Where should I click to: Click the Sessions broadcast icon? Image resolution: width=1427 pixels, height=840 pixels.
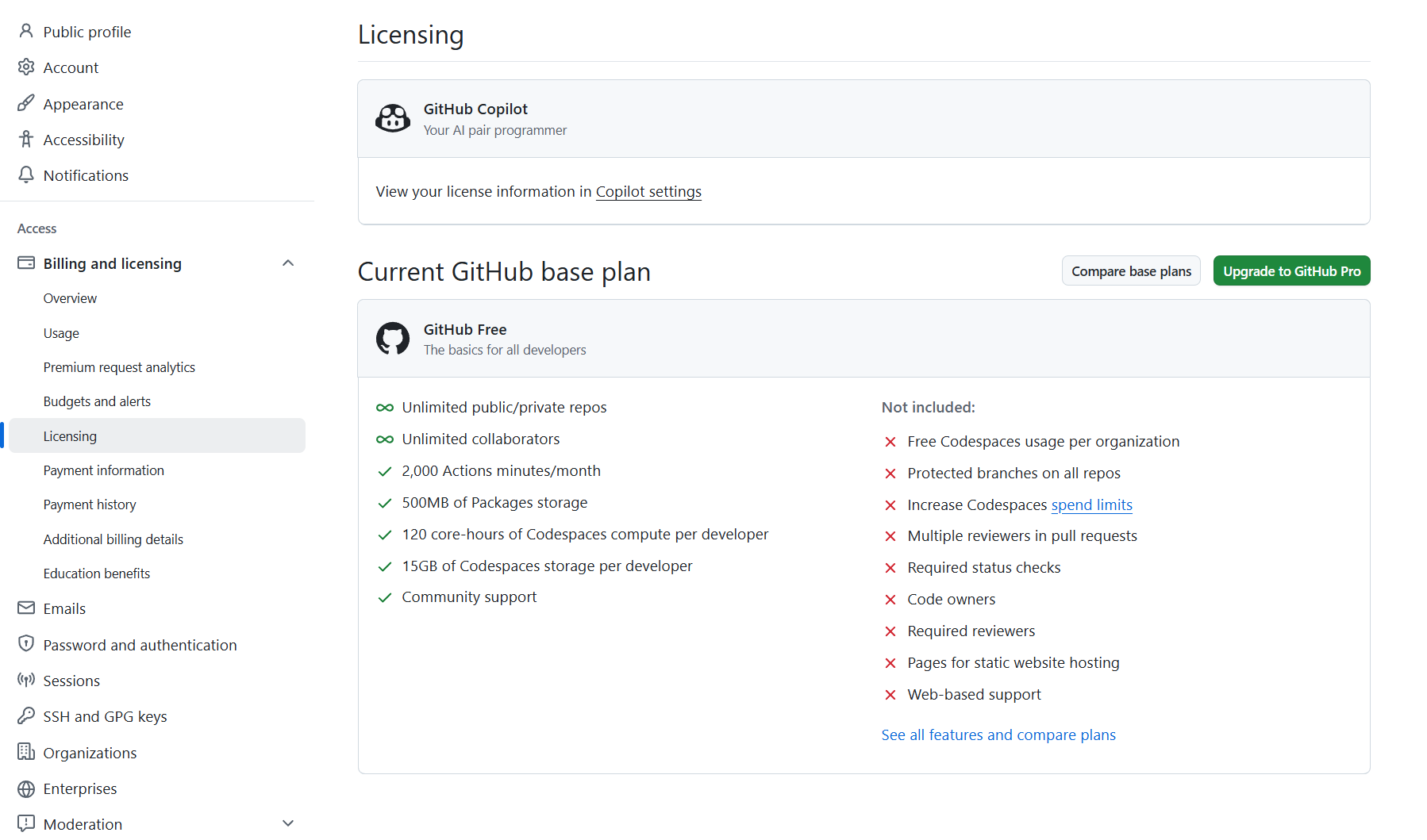click(x=26, y=680)
